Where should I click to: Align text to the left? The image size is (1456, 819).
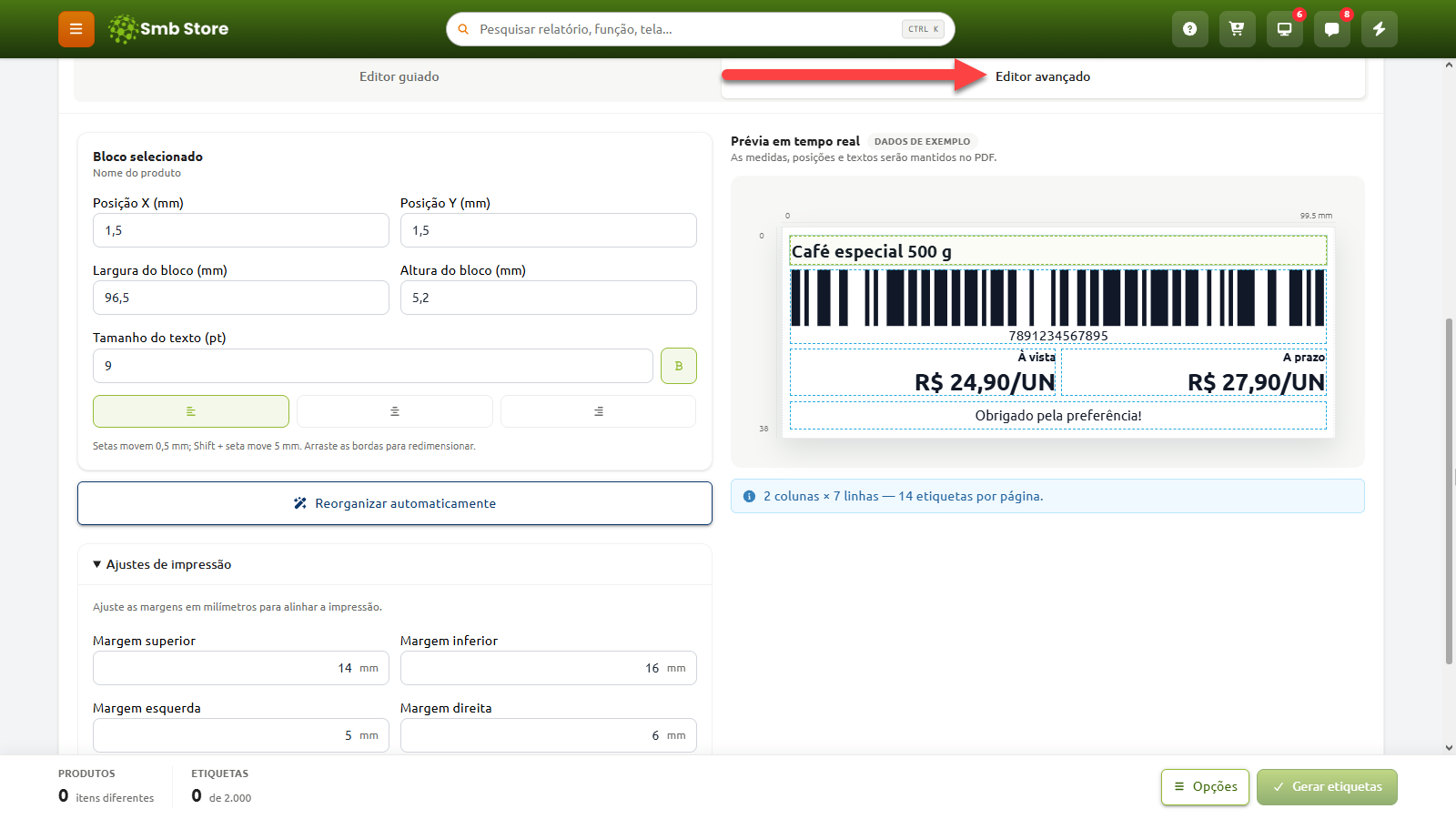point(191,411)
